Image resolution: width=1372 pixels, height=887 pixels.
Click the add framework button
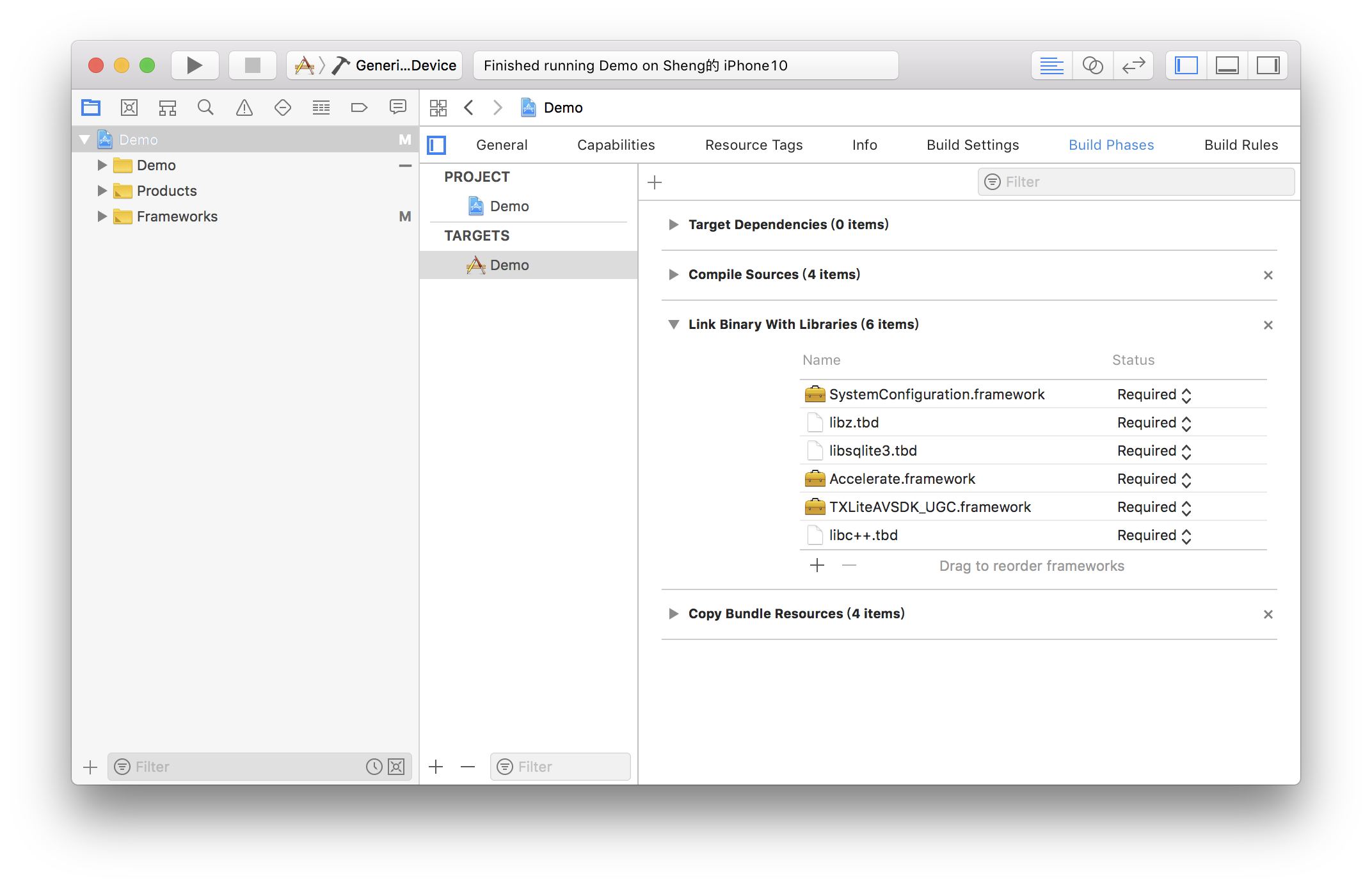[817, 566]
